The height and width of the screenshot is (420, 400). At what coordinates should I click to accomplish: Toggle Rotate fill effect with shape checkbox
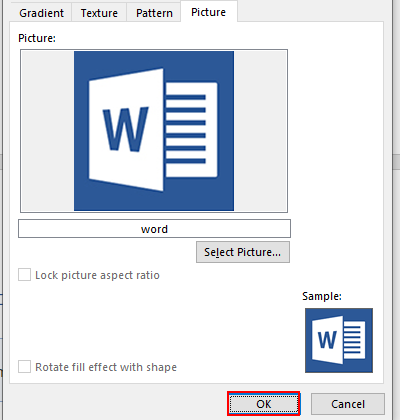pyautogui.click(x=24, y=366)
